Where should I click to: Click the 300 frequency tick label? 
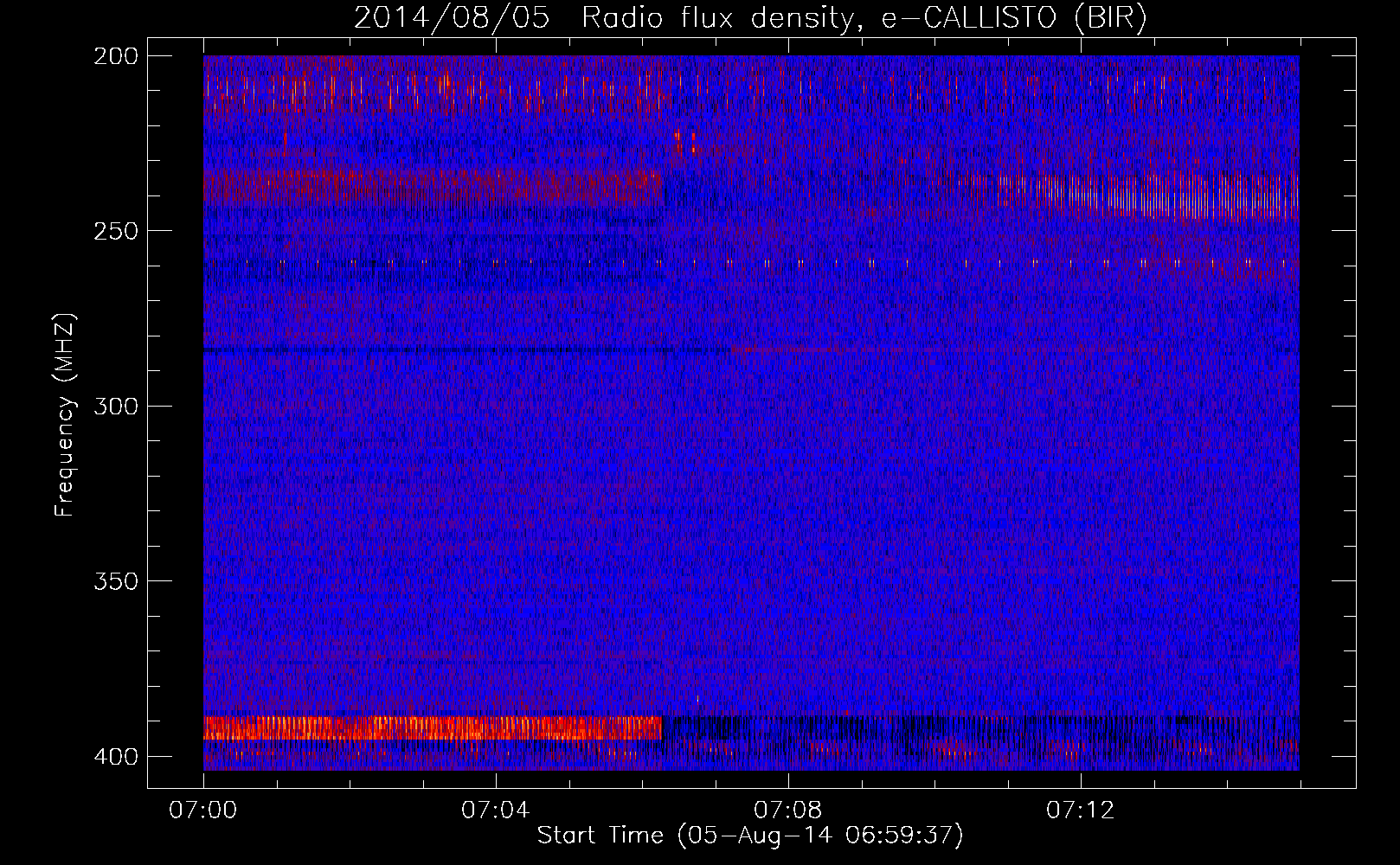(115, 407)
